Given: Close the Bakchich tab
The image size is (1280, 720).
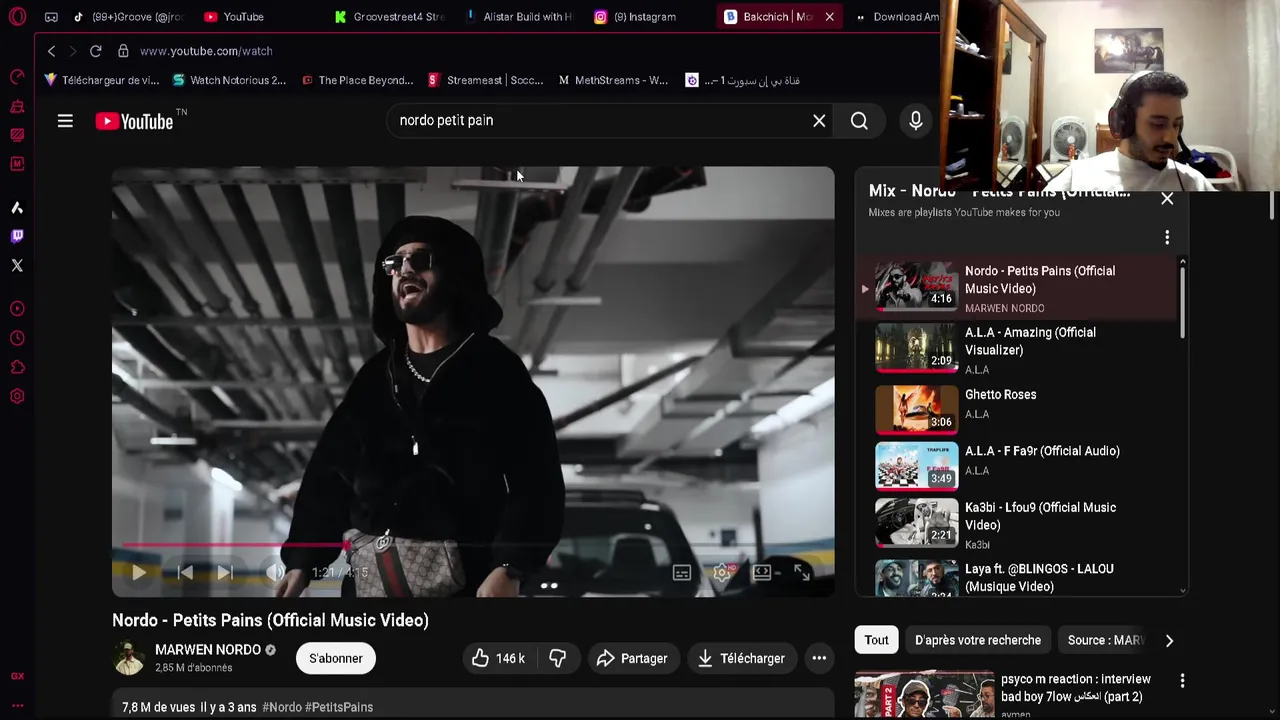Looking at the screenshot, I should tap(829, 17).
